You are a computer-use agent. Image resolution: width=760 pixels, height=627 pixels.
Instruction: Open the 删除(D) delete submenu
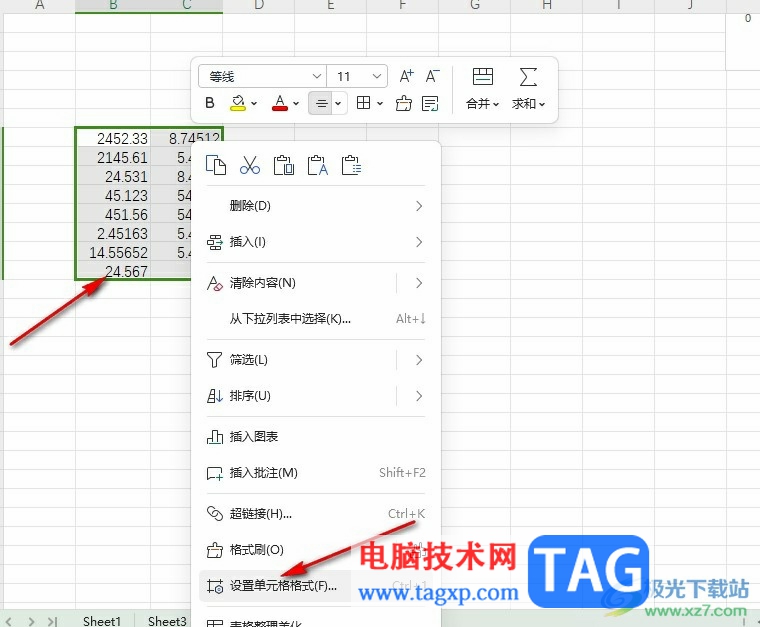coord(316,206)
